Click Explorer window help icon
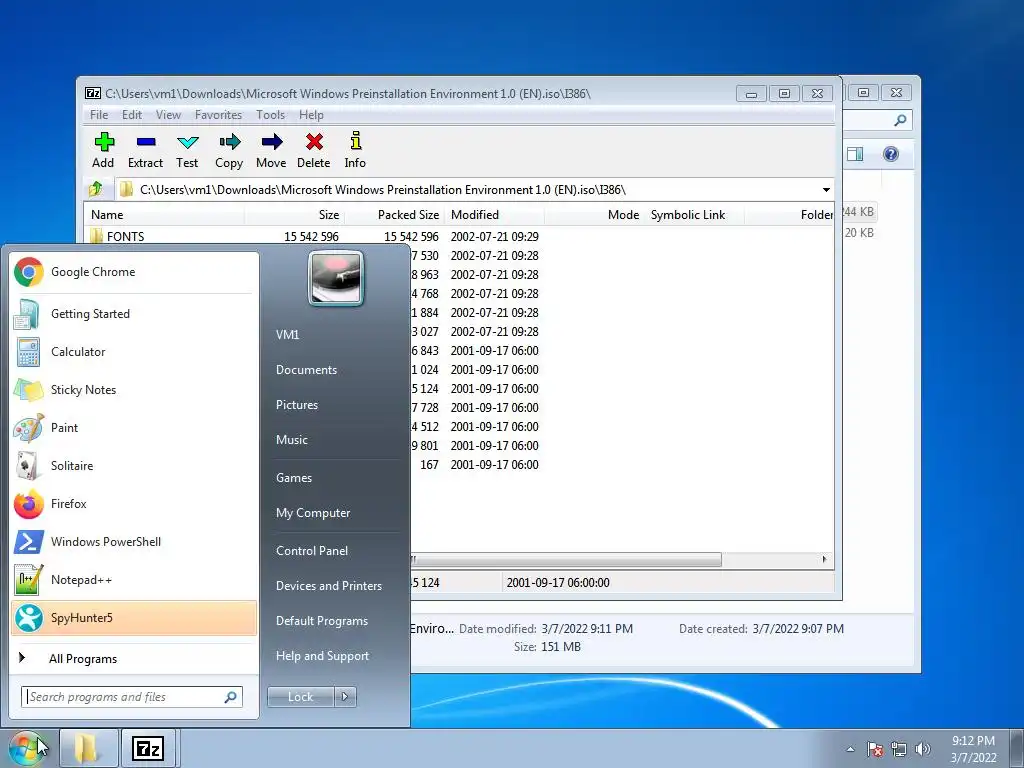Screen dimensions: 1024x768 pos(891,154)
